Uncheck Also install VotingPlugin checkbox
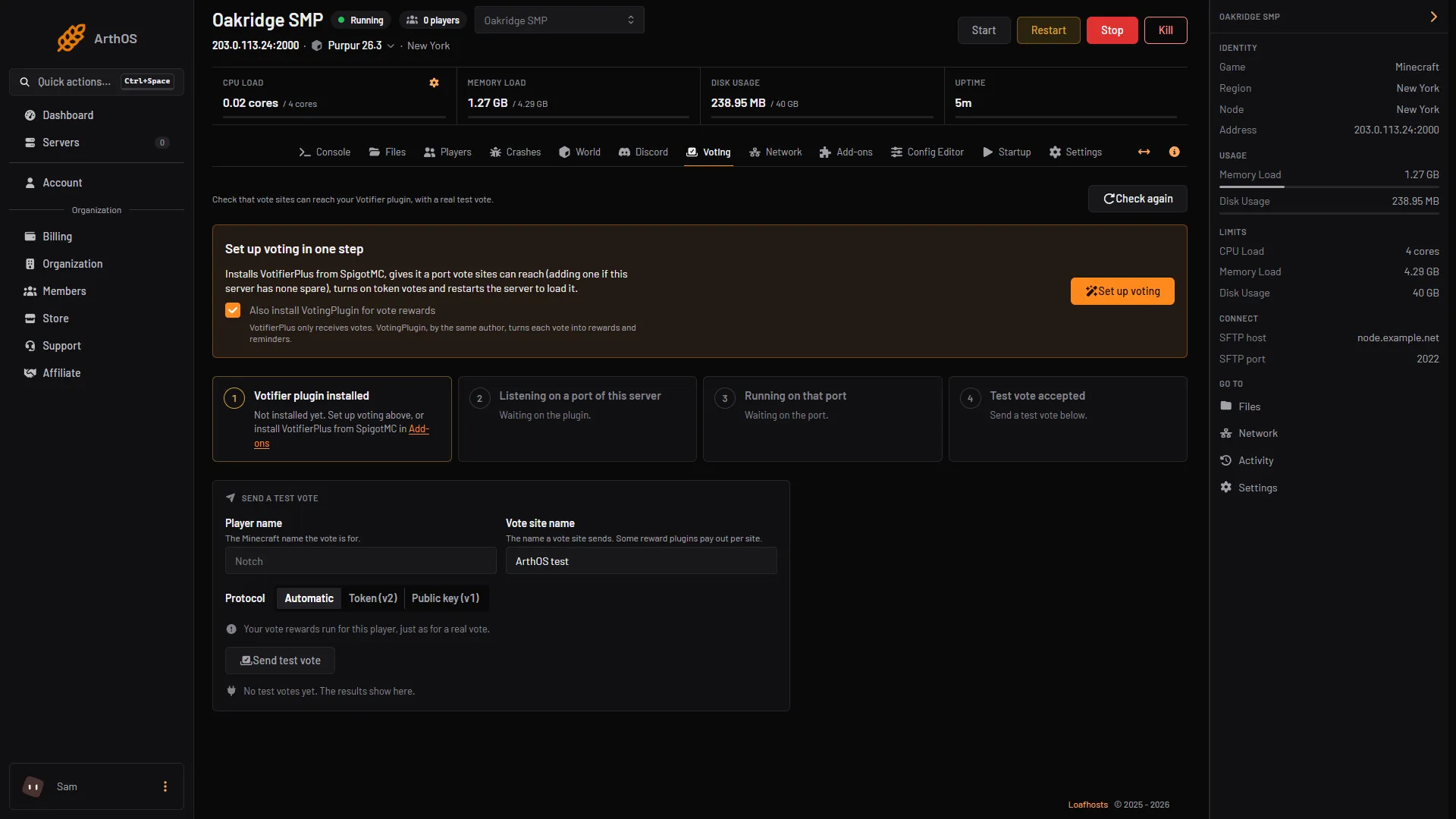This screenshot has width=1456, height=819. (x=233, y=310)
